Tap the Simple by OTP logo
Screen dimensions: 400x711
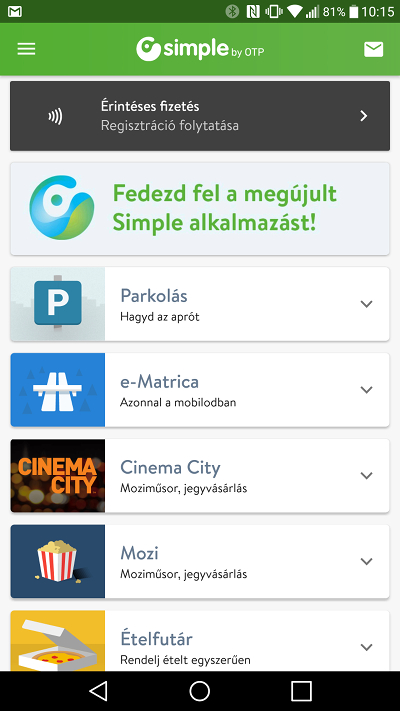[200, 49]
